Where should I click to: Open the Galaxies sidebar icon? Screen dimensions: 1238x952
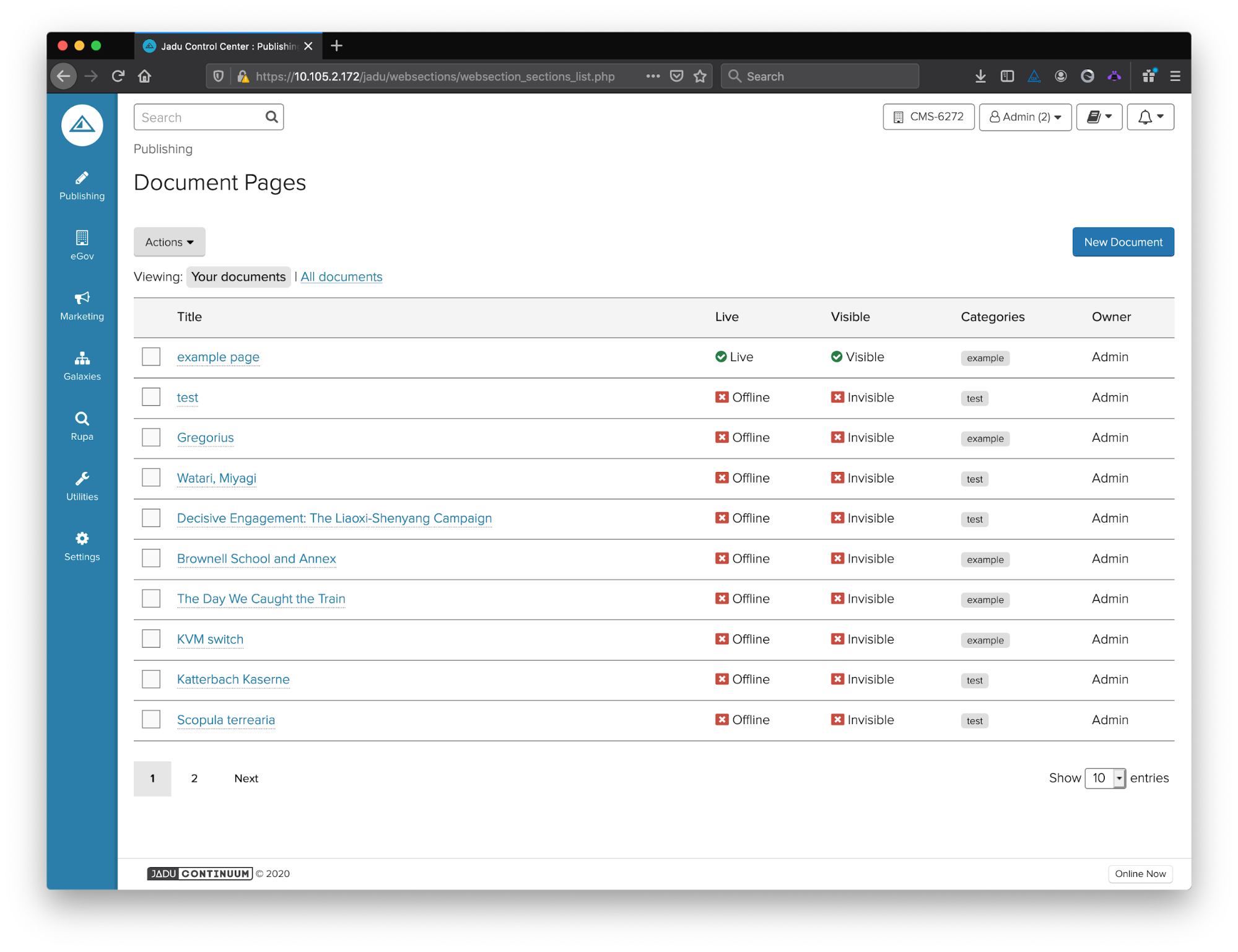pyautogui.click(x=82, y=359)
